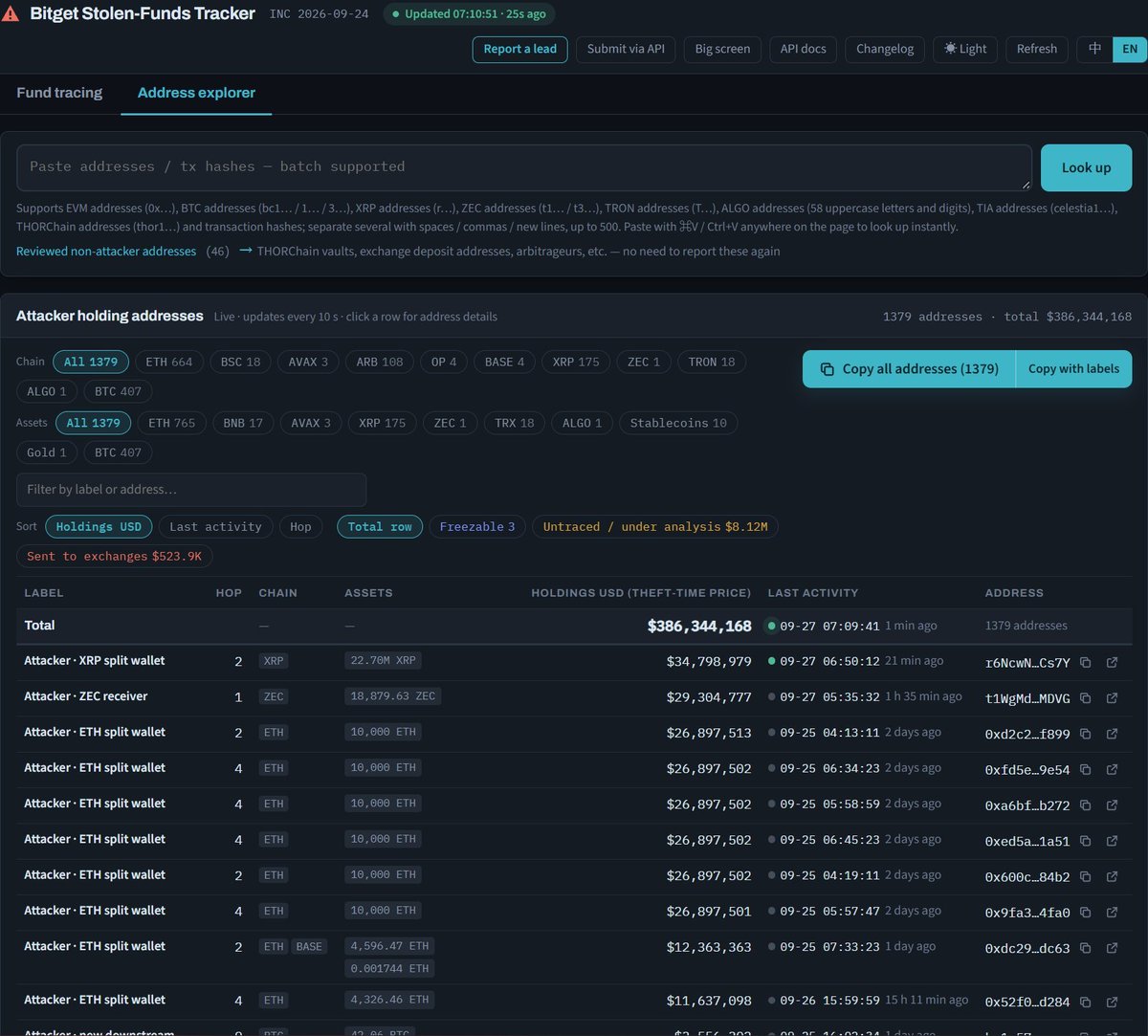The image size is (1148, 1036).
Task: Focus the Filter by label or address field
Action: point(191,489)
